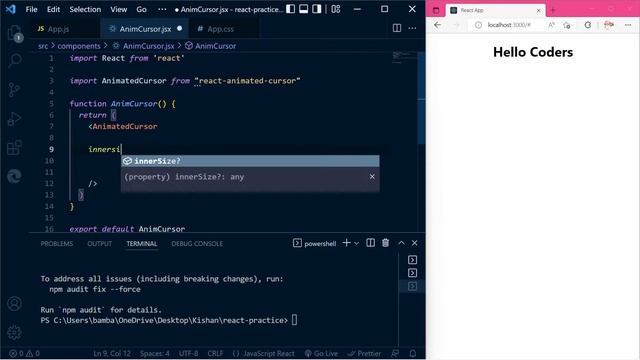Open the Search view in the activity bar
The height and width of the screenshot is (360, 640).
coord(14,60)
